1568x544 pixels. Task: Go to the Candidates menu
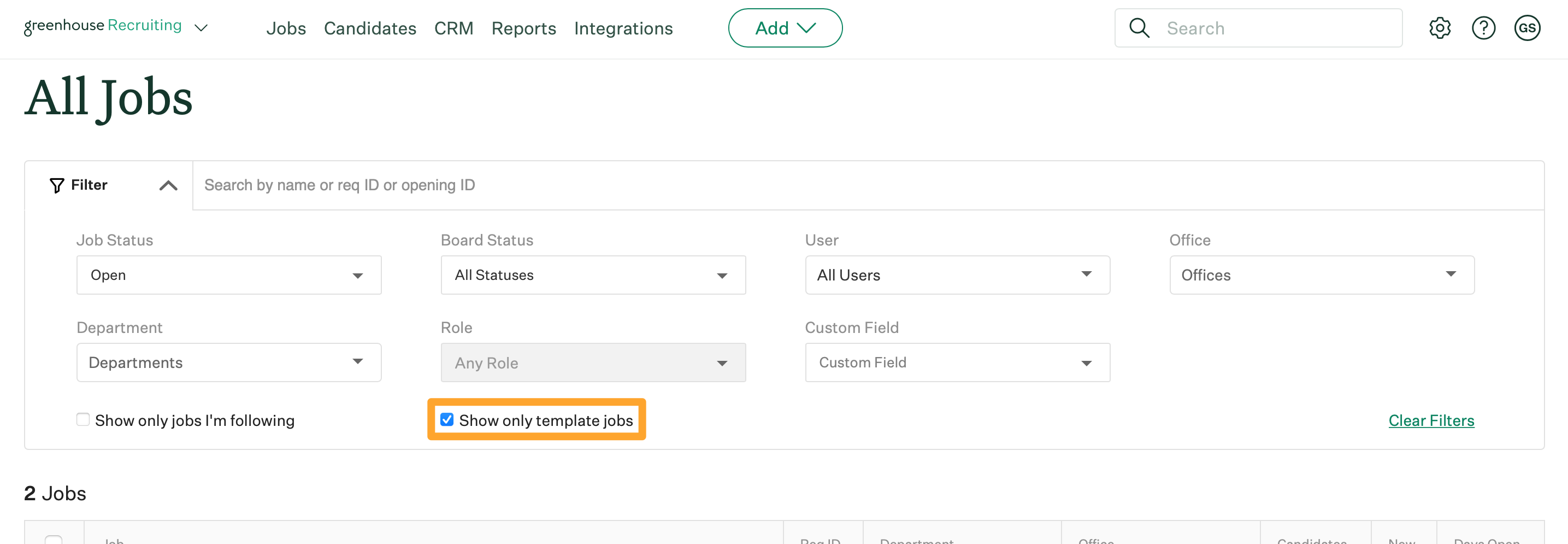[369, 28]
